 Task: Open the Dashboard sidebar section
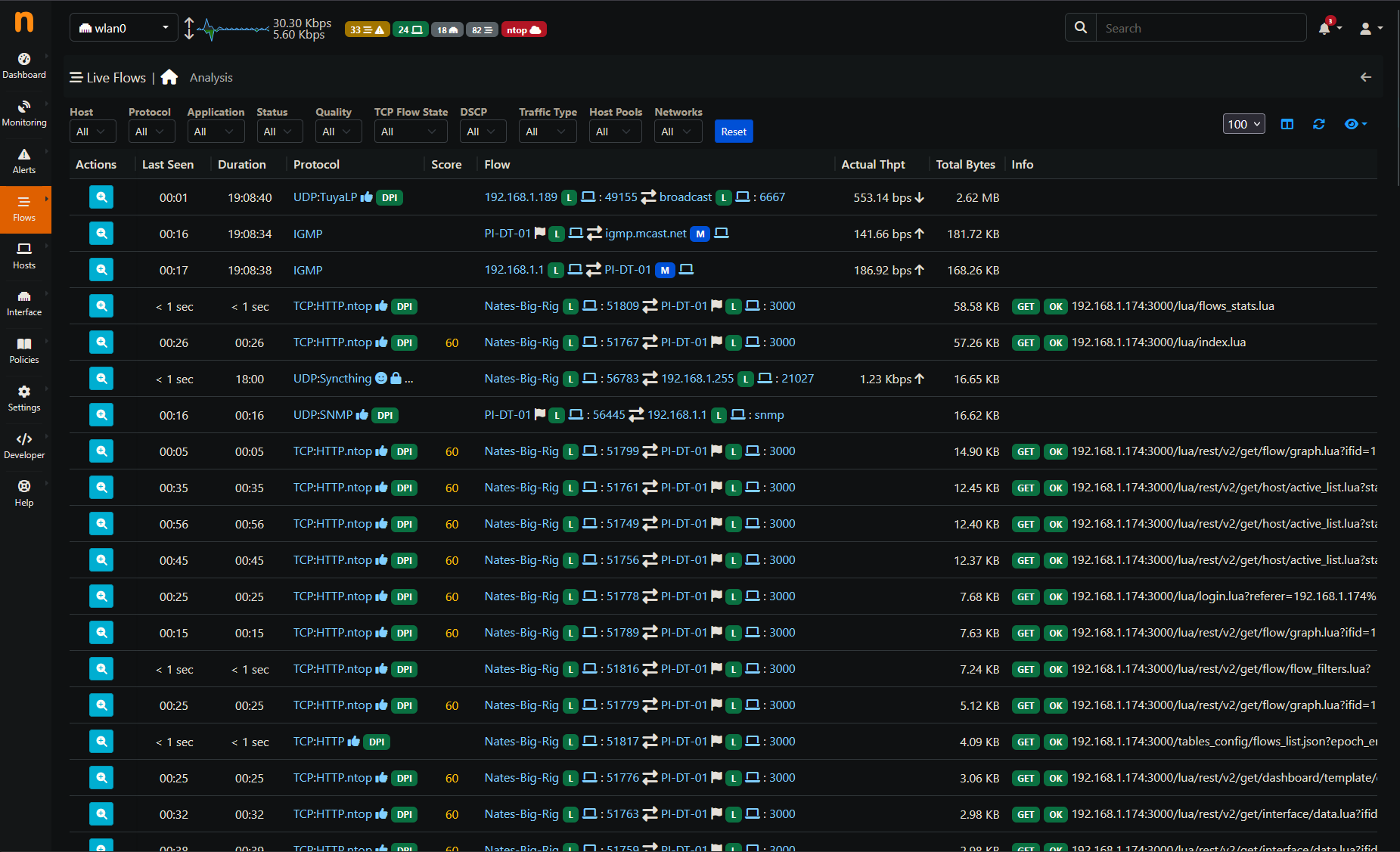(x=24, y=66)
